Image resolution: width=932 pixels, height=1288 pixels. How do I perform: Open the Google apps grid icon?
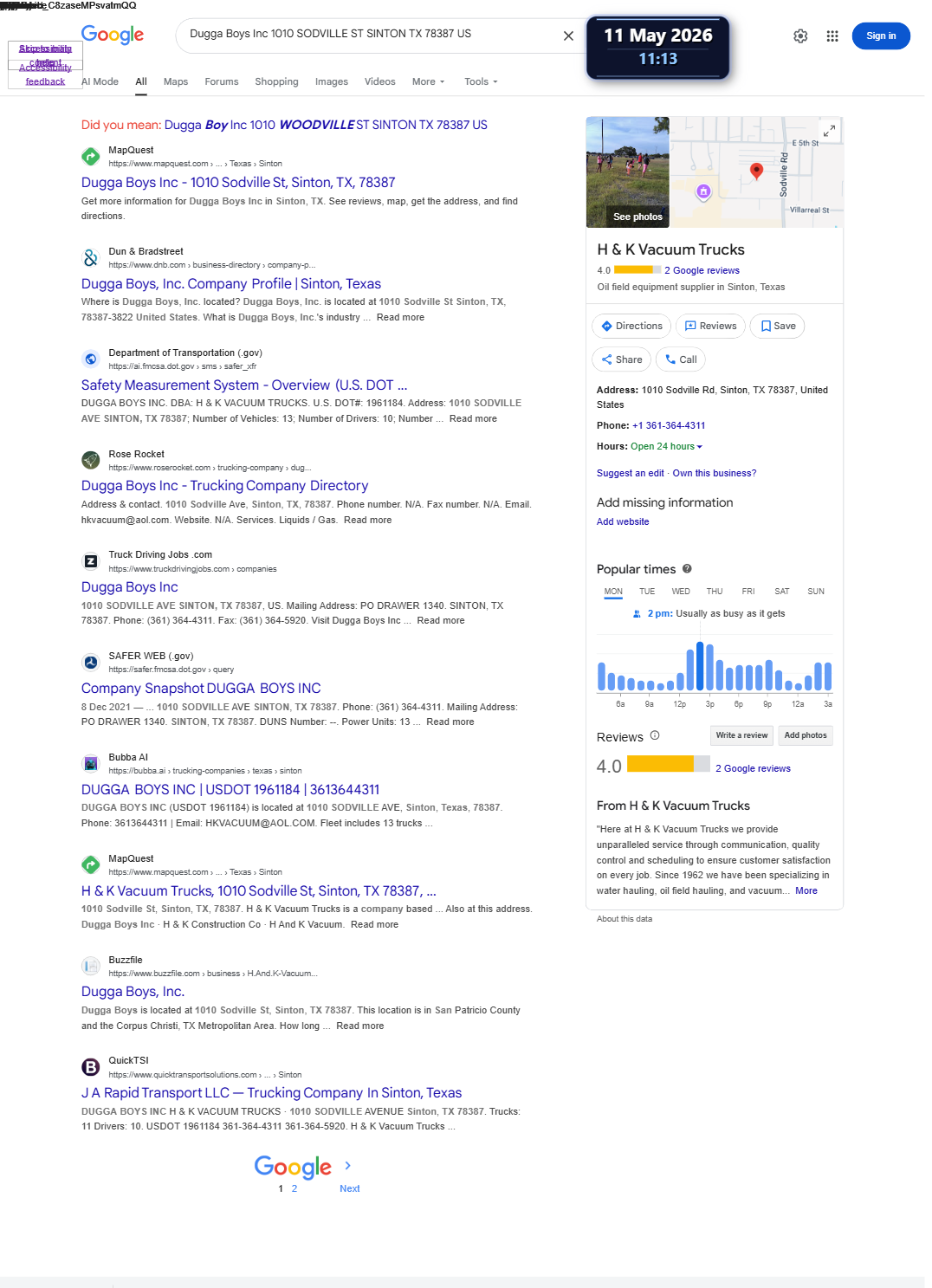832,36
